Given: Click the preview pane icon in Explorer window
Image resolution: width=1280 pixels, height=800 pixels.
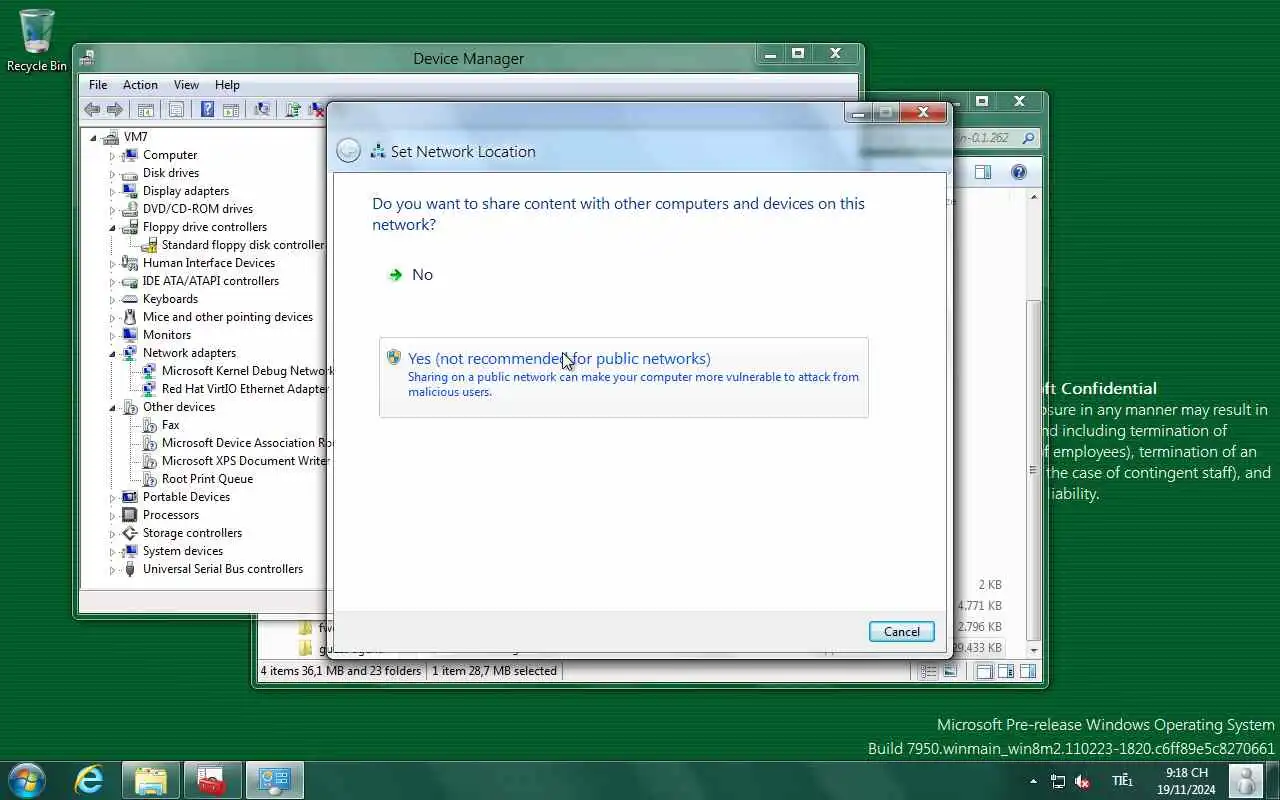Looking at the screenshot, I should (x=983, y=172).
